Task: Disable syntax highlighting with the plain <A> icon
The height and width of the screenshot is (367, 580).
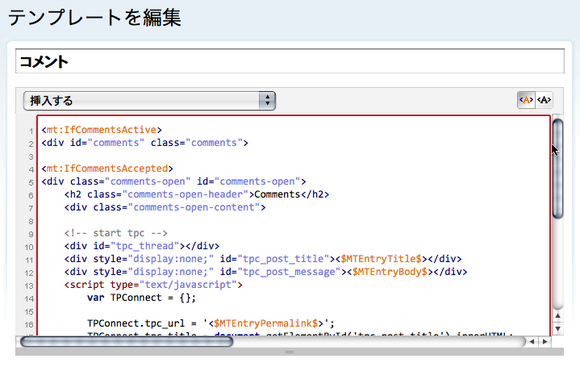Action: coord(544,100)
